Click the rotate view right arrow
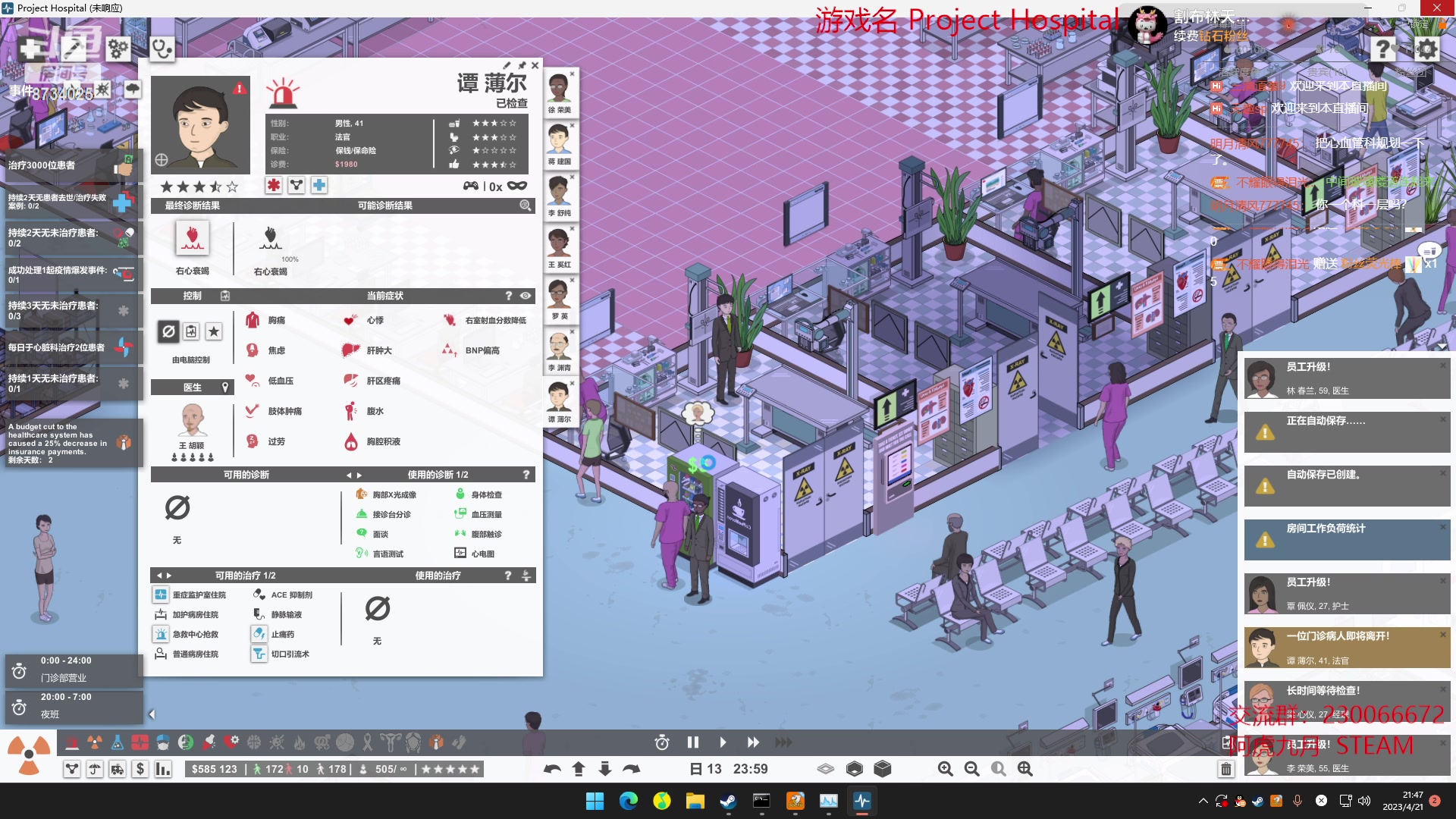Viewport: 1456px width, 819px height. (x=632, y=769)
